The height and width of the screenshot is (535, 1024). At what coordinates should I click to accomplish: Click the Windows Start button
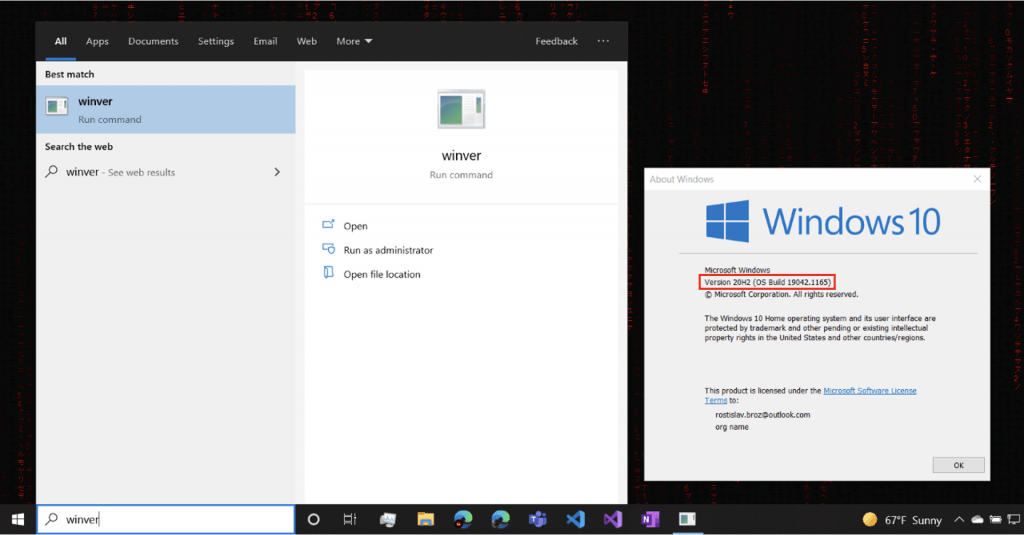(17, 519)
